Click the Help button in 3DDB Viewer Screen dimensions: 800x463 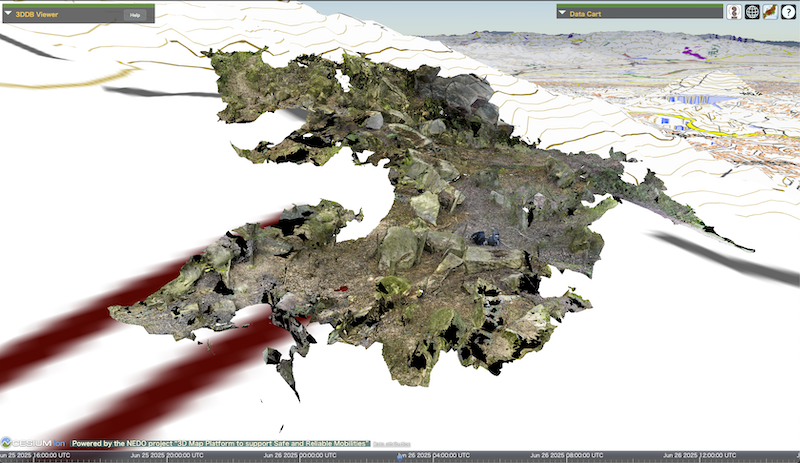point(135,15)
